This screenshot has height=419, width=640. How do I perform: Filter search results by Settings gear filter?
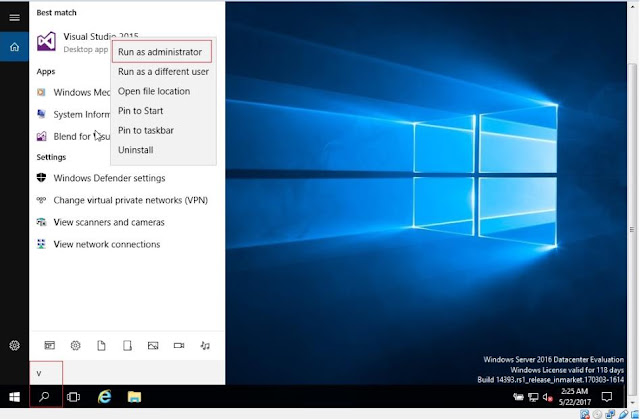point(76,346)
